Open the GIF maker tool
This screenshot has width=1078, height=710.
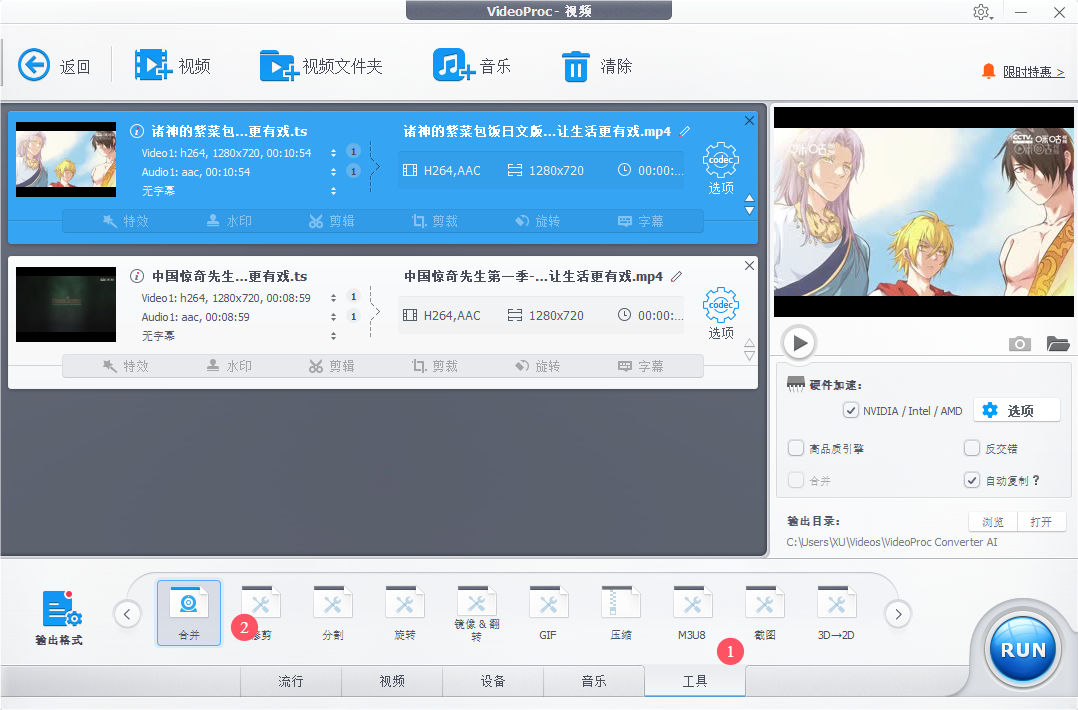[x=548, y=612]
